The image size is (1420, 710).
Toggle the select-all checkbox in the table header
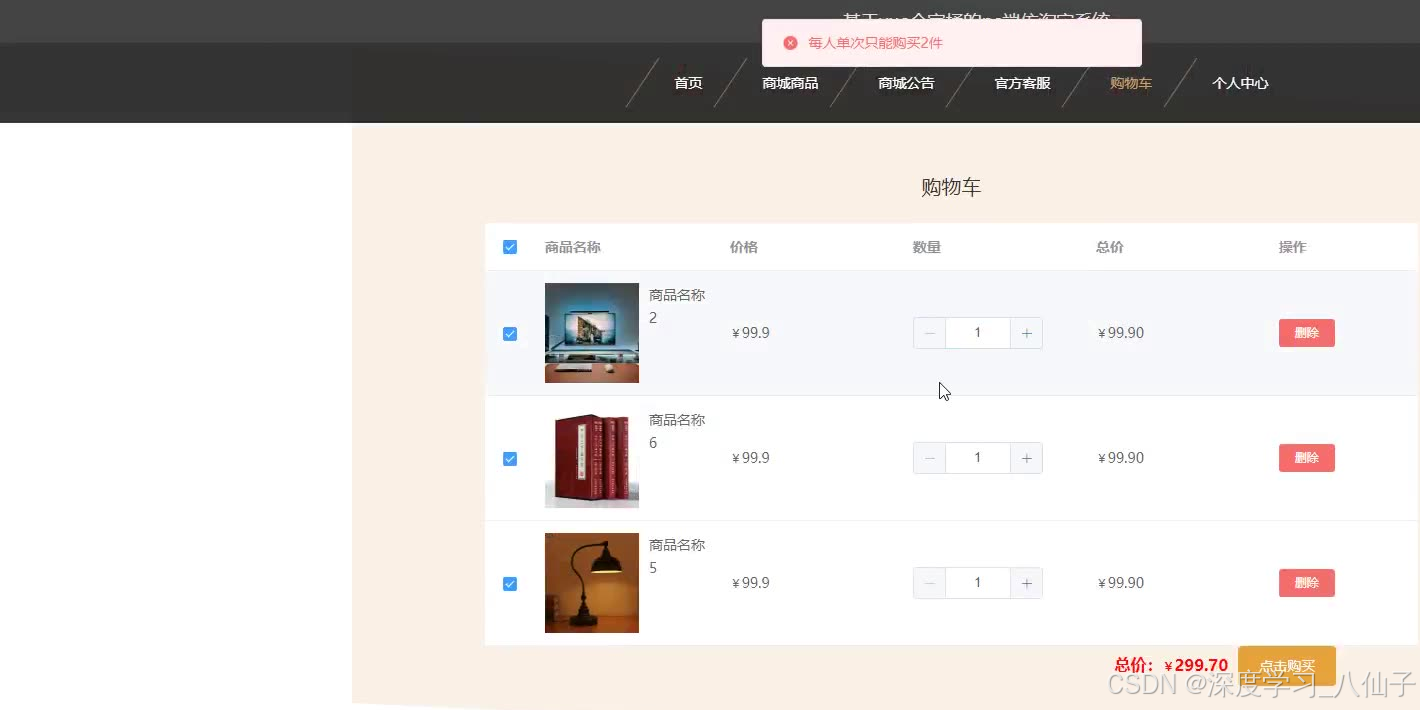coord(510,246)
